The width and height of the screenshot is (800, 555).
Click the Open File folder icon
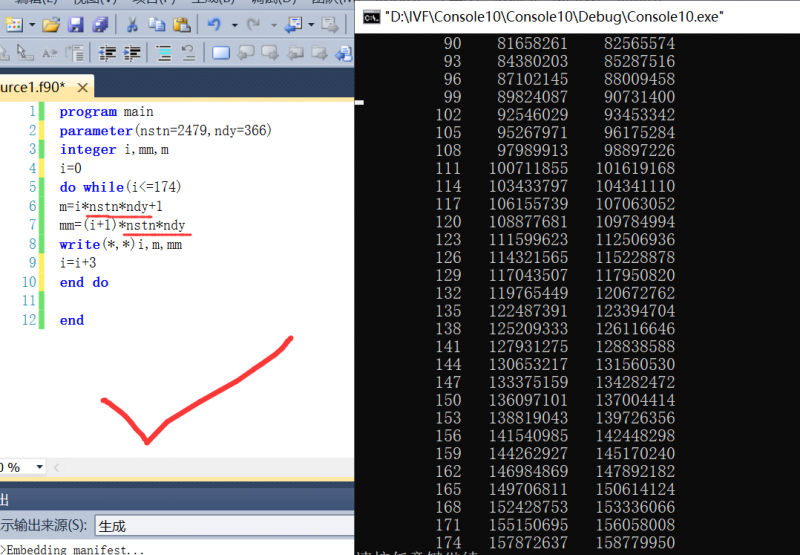51,24
